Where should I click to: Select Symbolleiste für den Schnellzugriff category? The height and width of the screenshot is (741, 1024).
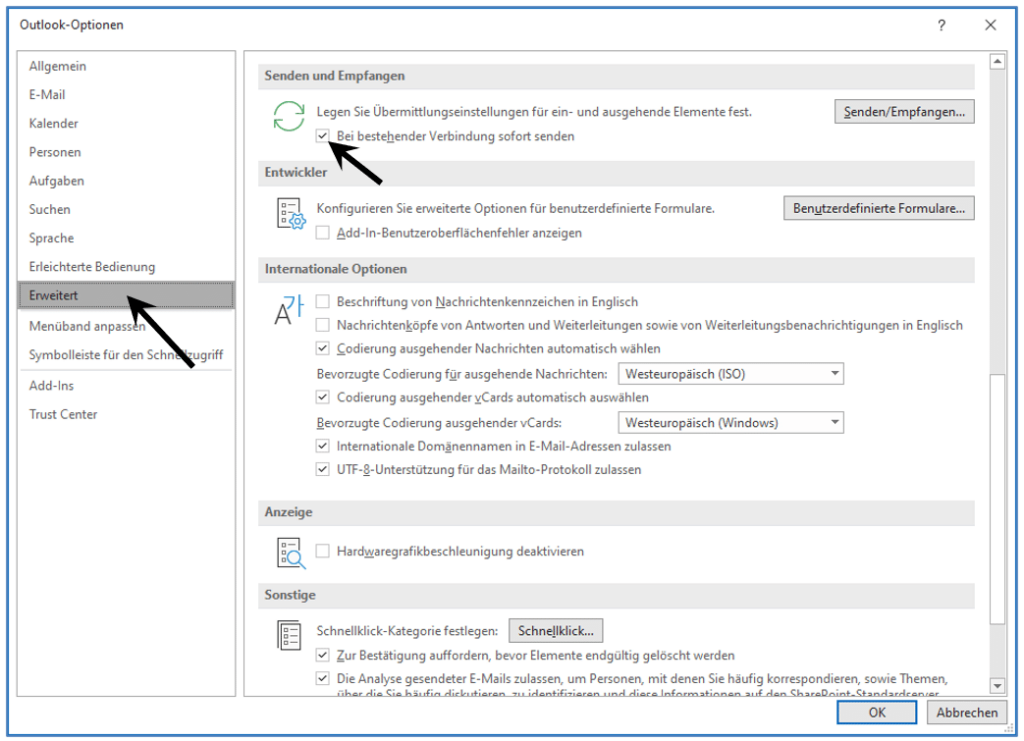coord(126,355)
